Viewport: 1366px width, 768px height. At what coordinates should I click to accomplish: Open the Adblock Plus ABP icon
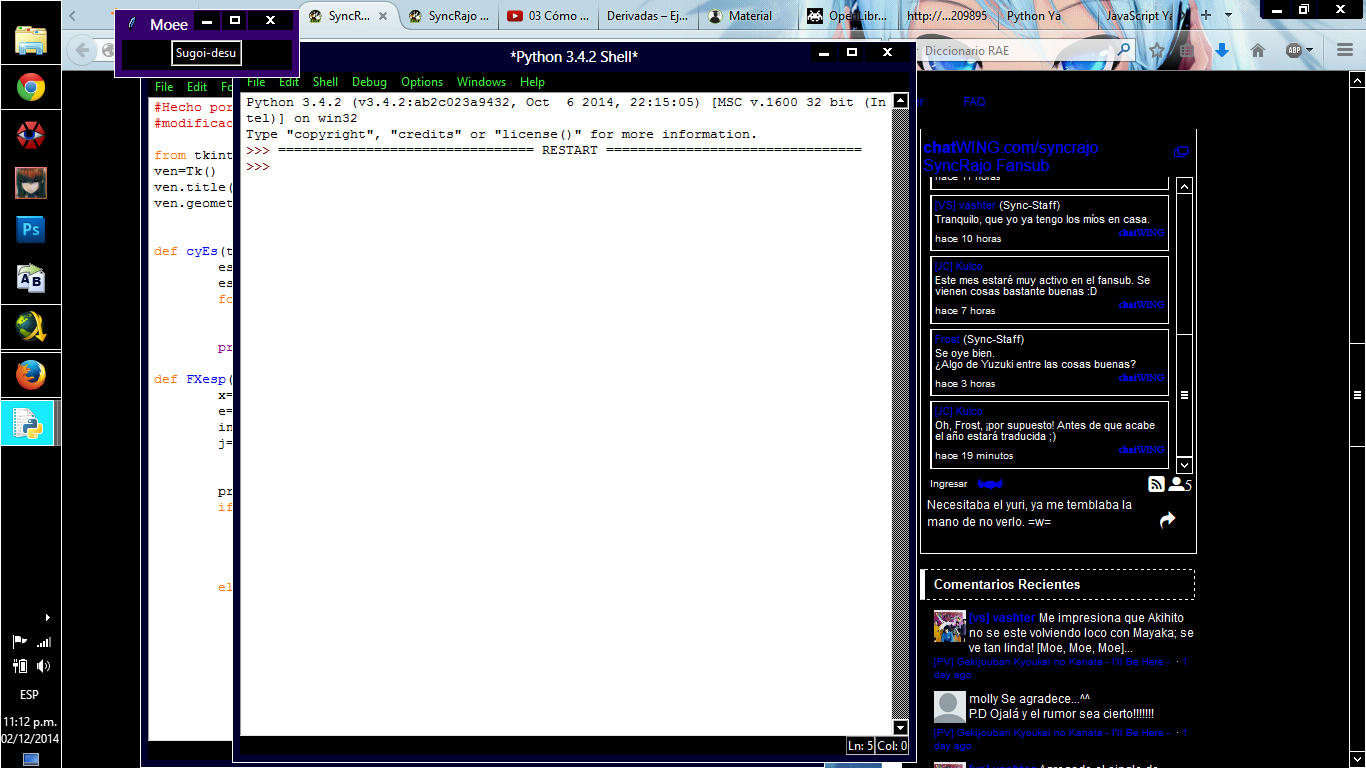[x=1294, y=50]
